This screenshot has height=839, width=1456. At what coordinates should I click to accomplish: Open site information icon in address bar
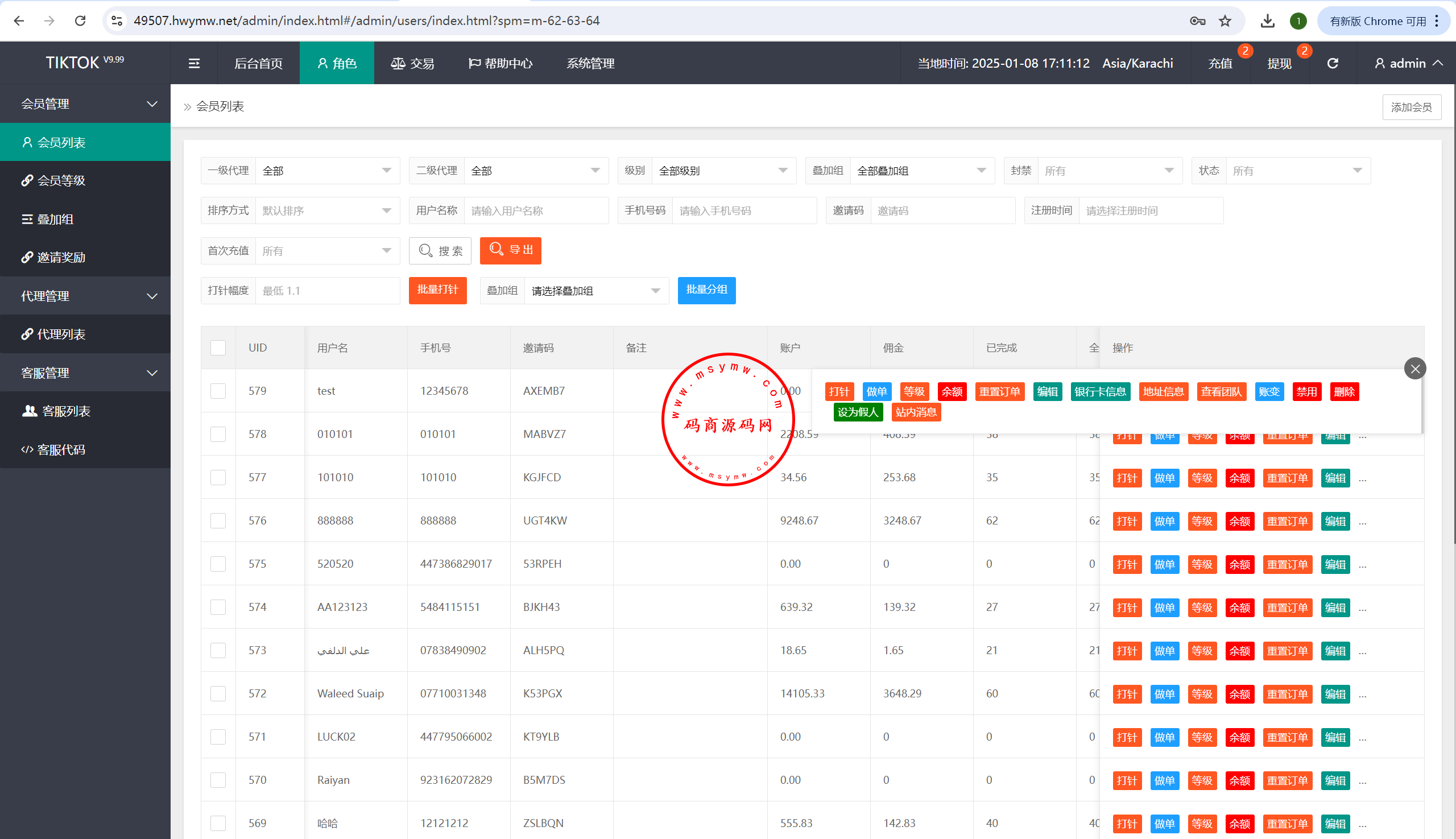coord(117,20)
